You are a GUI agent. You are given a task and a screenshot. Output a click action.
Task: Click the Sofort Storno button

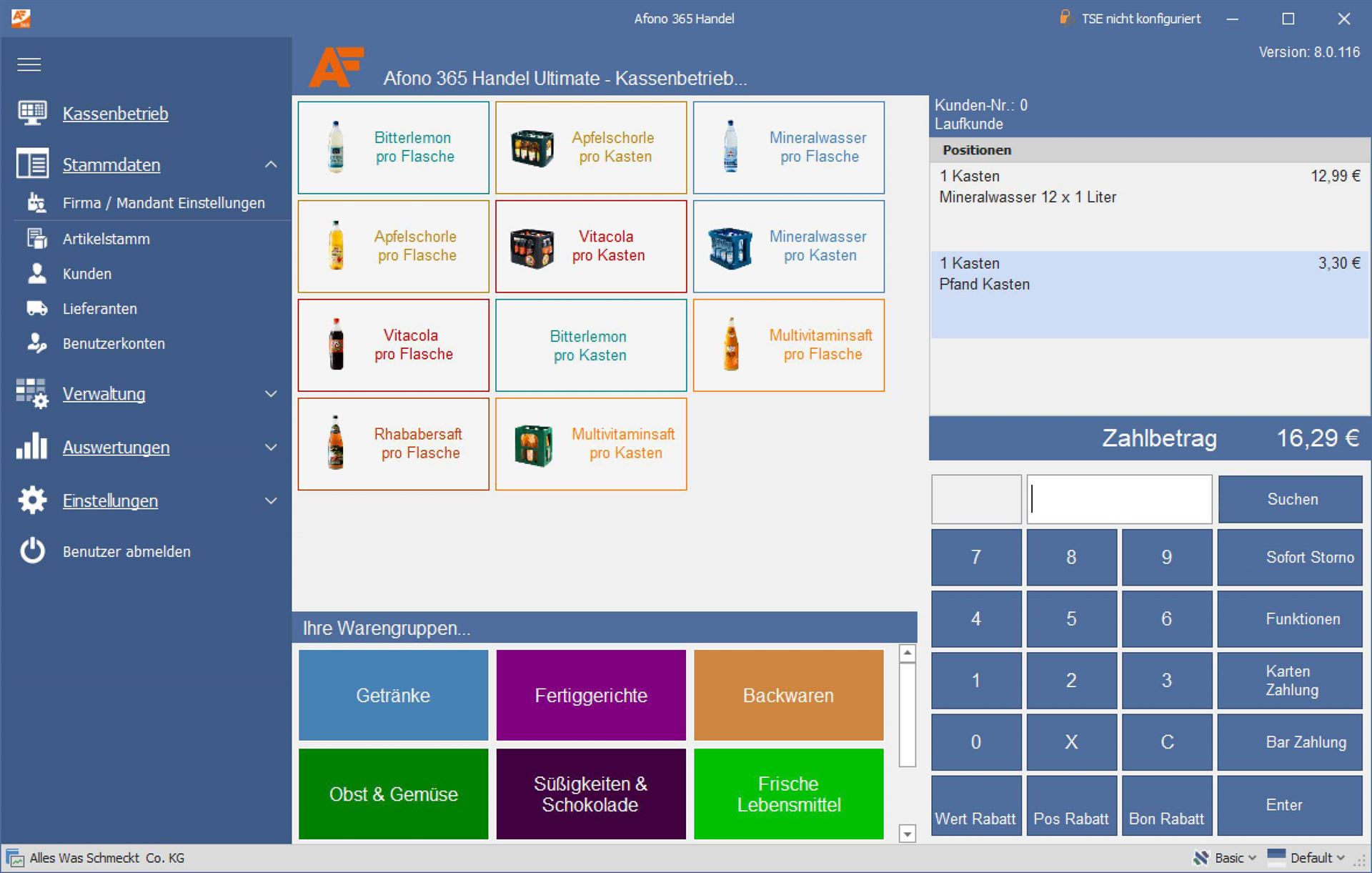(1291, 557)
